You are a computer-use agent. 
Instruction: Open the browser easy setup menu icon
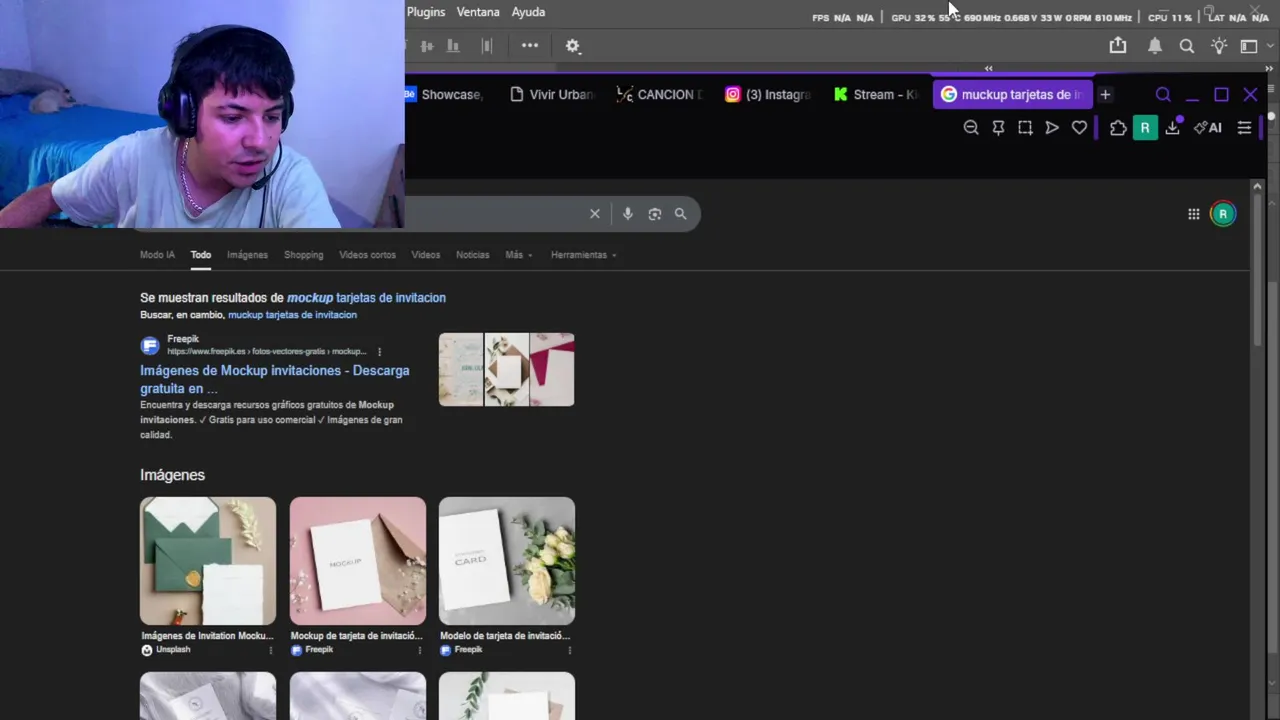[1244, 128]
